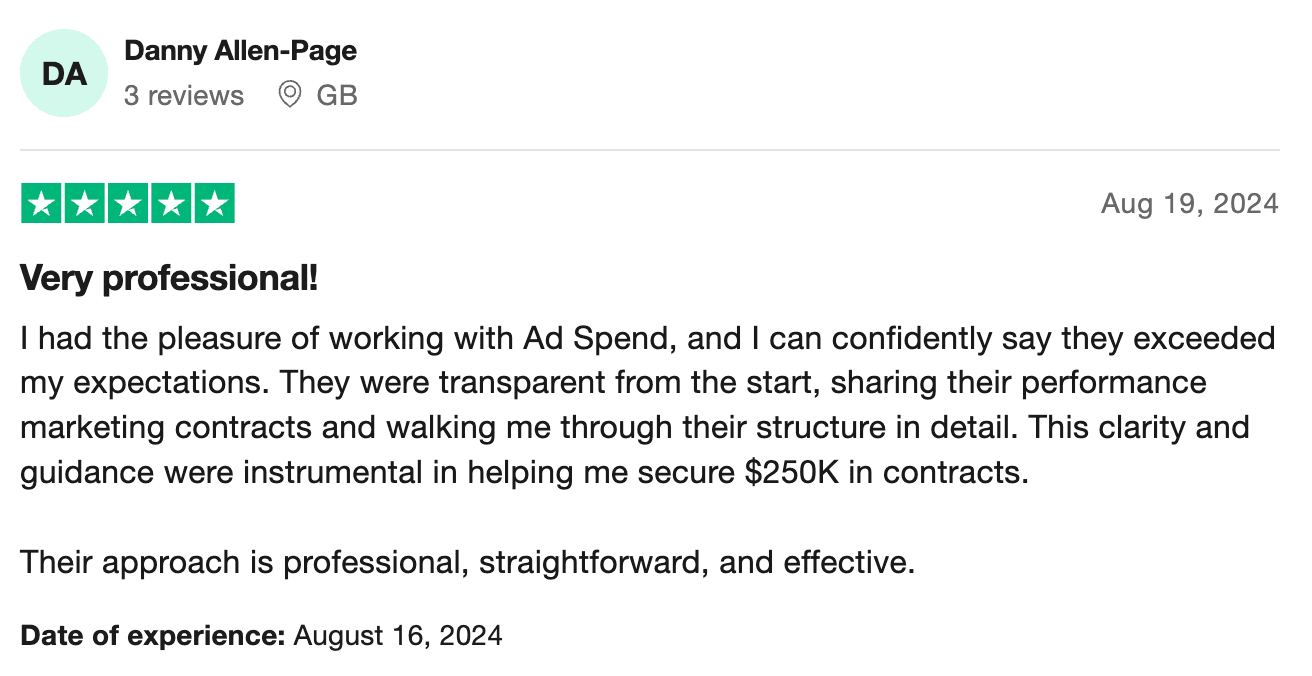Image resolution: width=1312 pixels, height=676 pixels.
Task: Click the second green rating star
Action: click(x=84, y=204)
